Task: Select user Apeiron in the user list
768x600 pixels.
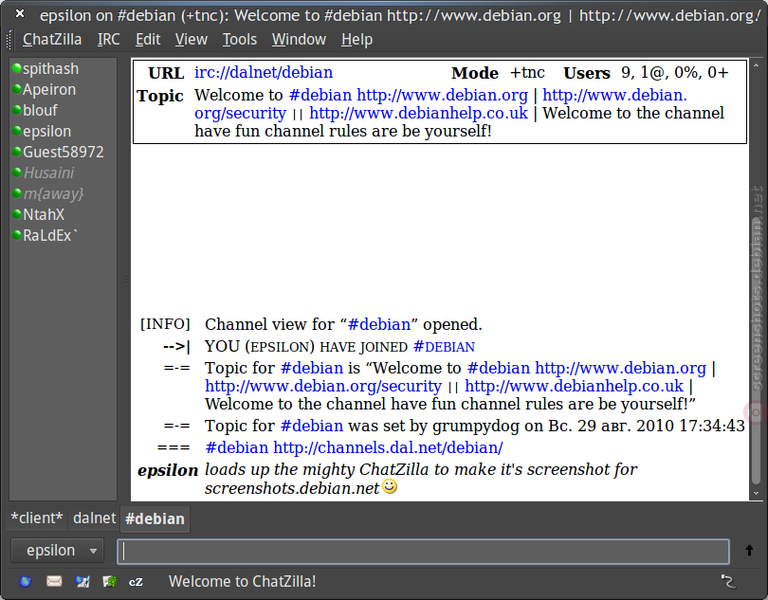Action: 63,90
